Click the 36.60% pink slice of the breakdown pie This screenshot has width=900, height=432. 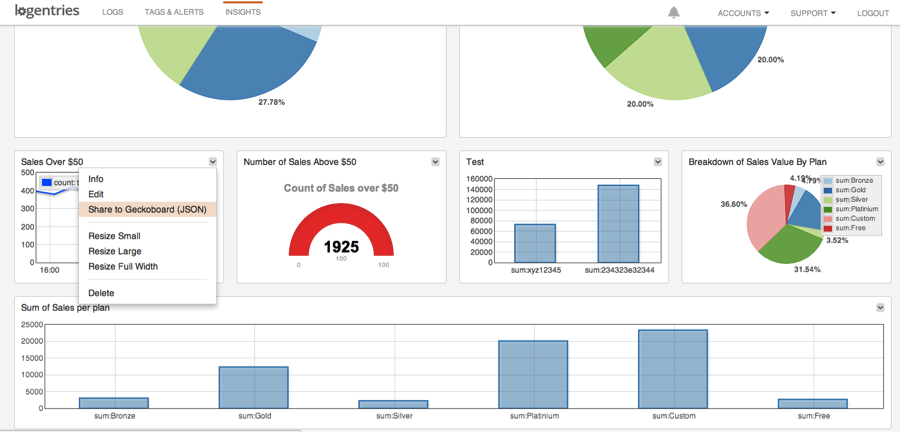[766, 218]
